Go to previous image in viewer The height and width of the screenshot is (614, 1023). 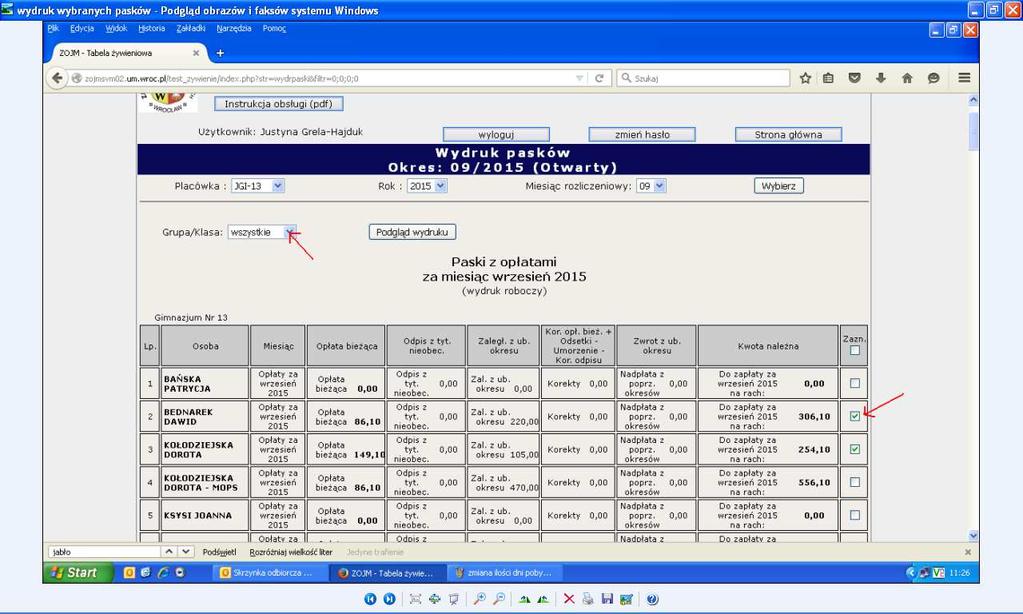[x=370, y=598]
